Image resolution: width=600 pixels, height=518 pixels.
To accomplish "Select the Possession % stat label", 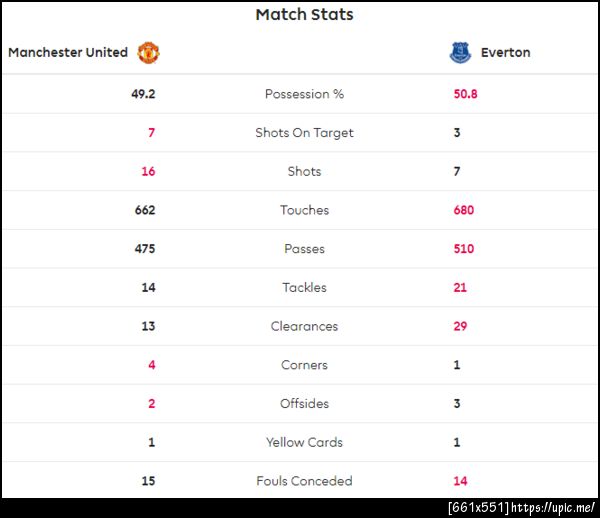I will click(x=304, y=94).
